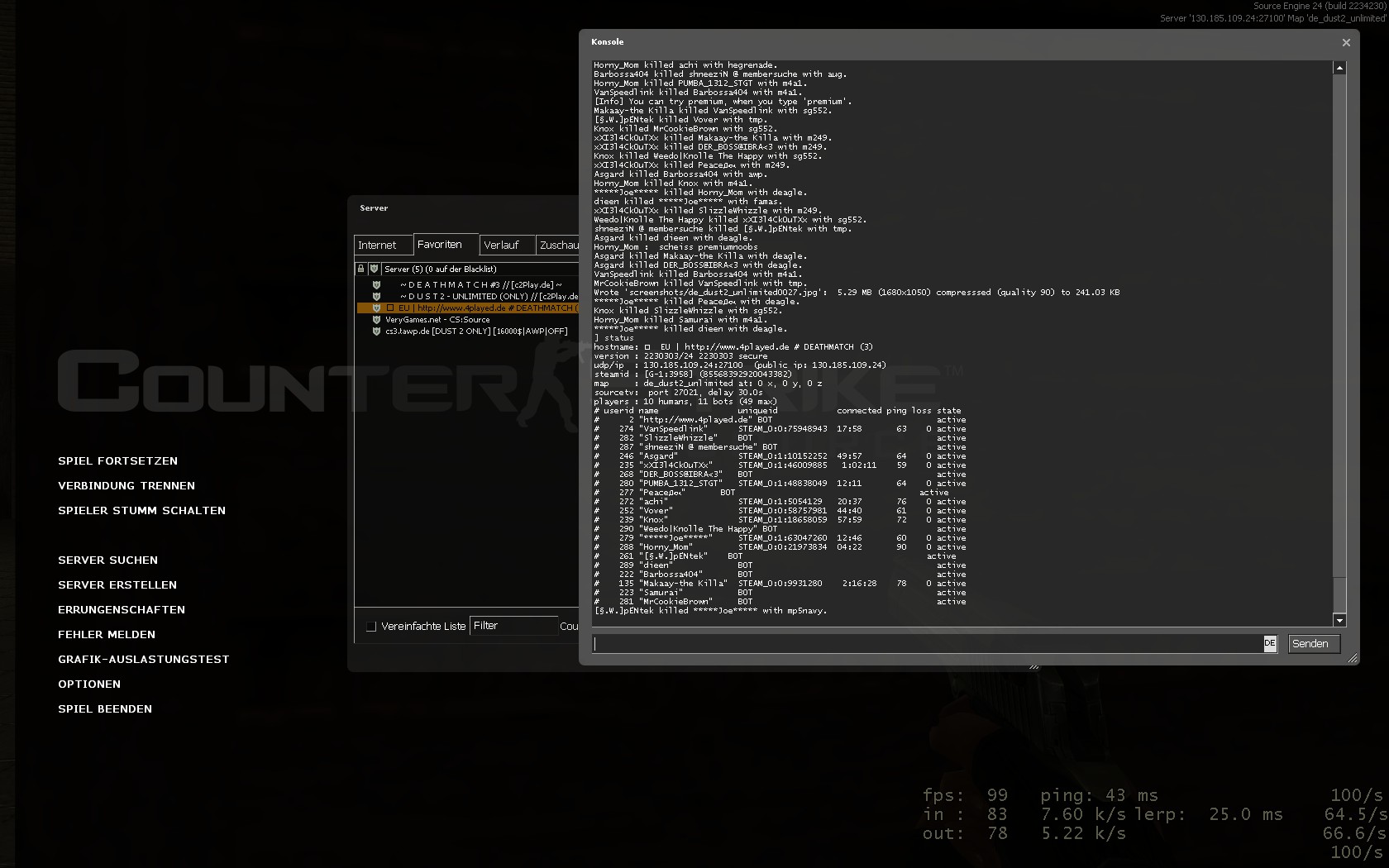This screenshot has height=868, width=1389.
Task: Open Server erstellen from main menu
Action: tap(117, 585)
